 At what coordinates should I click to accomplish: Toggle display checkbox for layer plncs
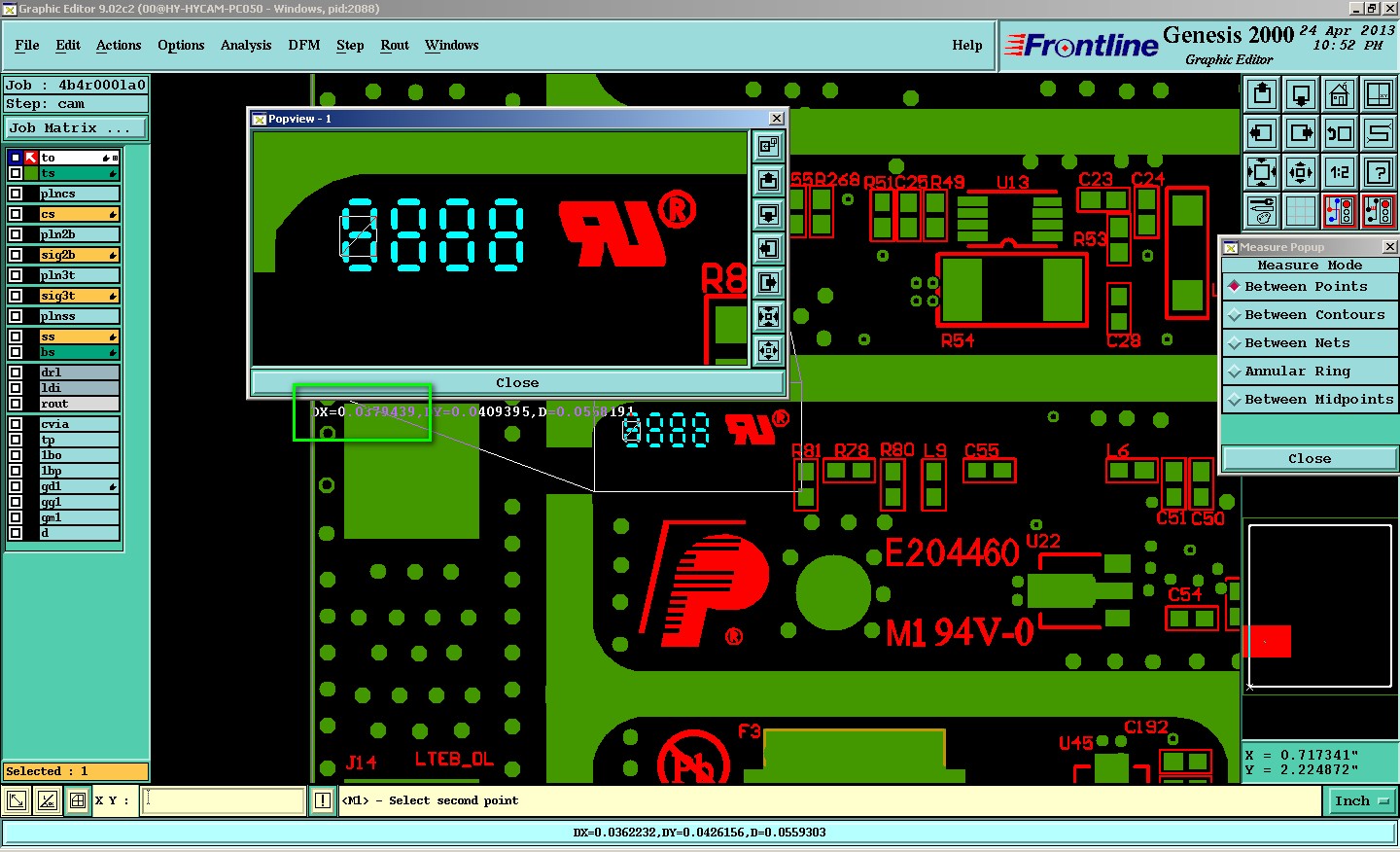pos(16,194)
